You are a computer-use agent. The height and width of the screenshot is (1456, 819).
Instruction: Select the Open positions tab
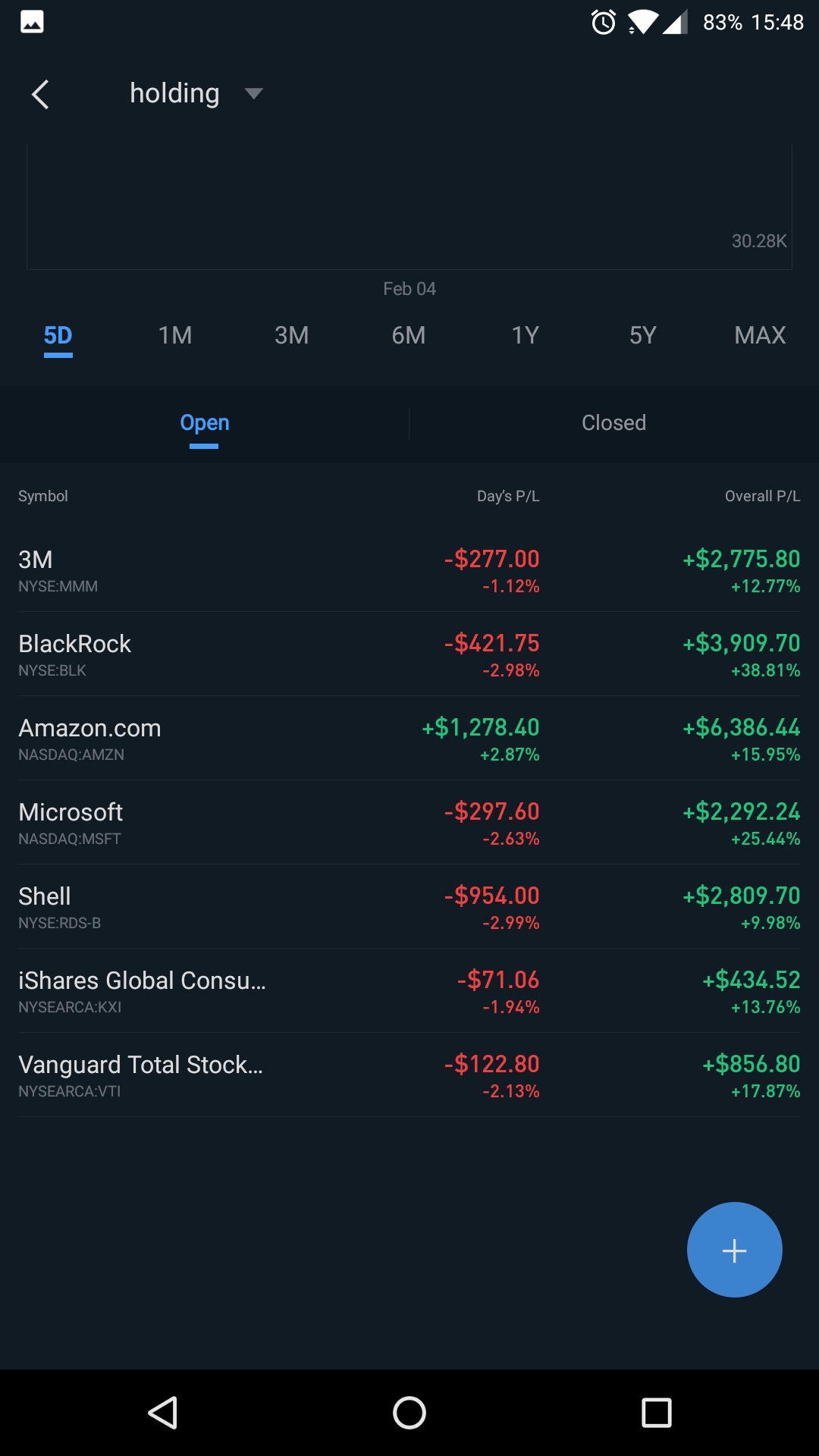click(205, 423)
